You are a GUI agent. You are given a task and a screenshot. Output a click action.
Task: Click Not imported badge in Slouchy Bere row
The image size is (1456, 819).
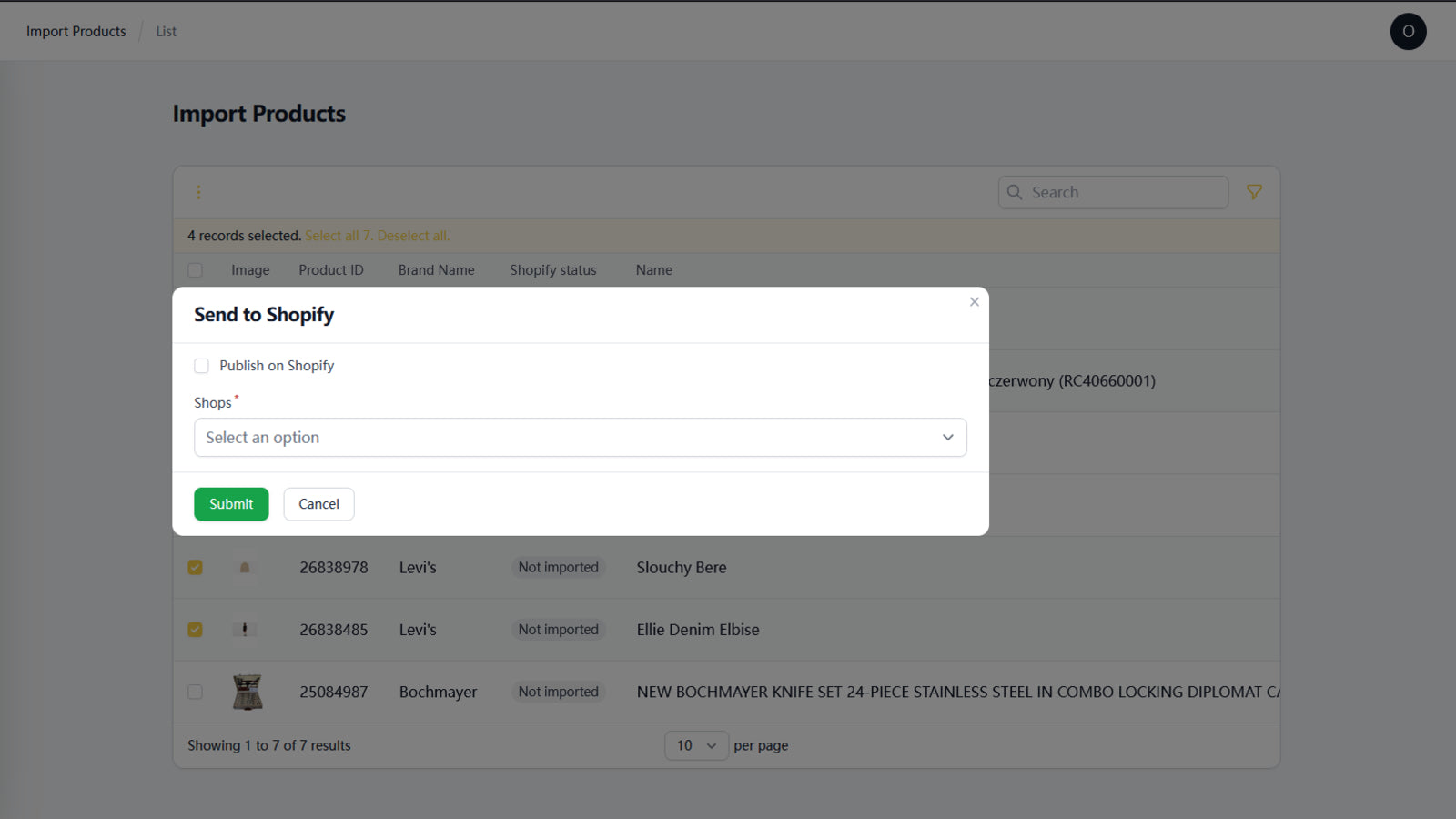559,568
